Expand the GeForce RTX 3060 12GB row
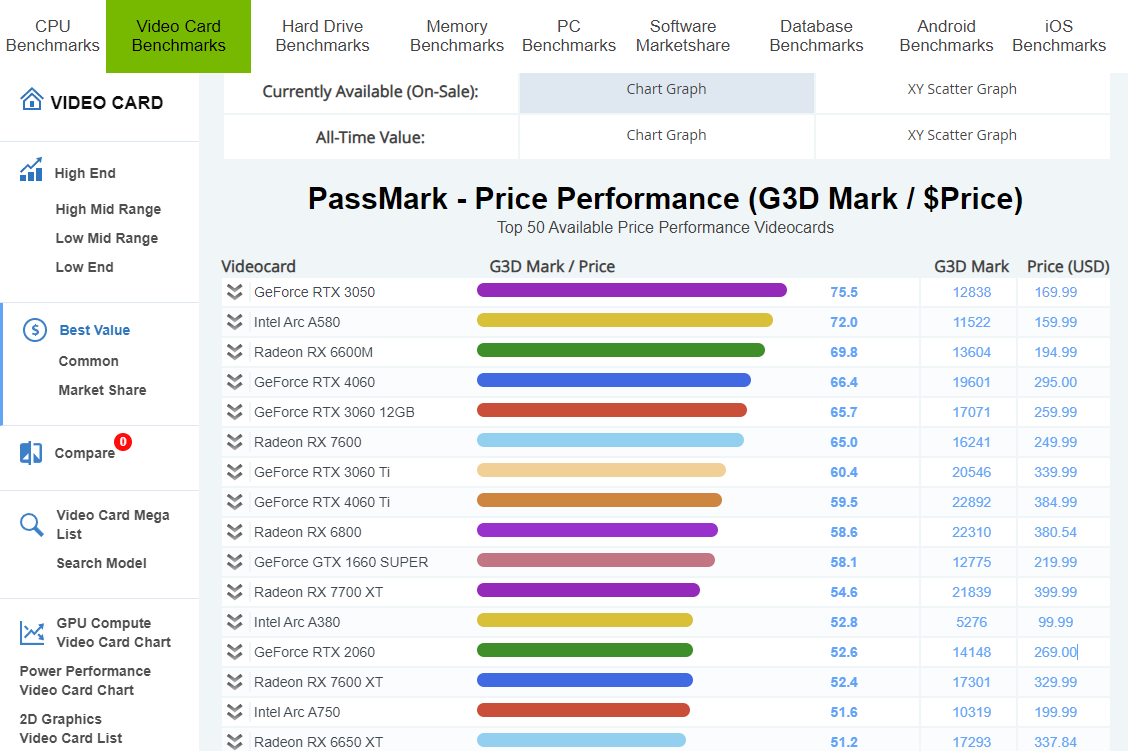Screen dimensions: 1128x751 coord(235,411)
